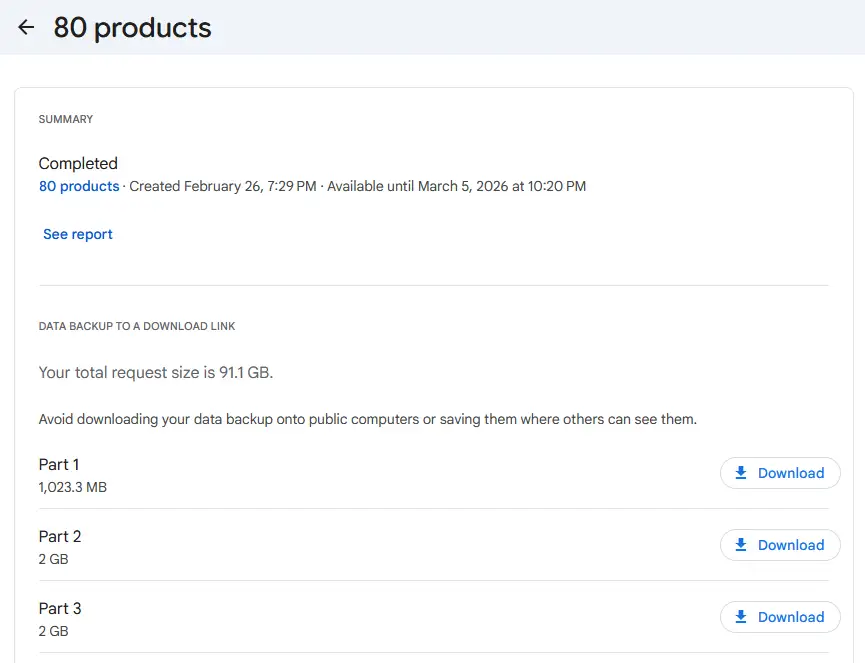Open the See report link
Viewport: 865px width, 663px height.
[77, 233]
